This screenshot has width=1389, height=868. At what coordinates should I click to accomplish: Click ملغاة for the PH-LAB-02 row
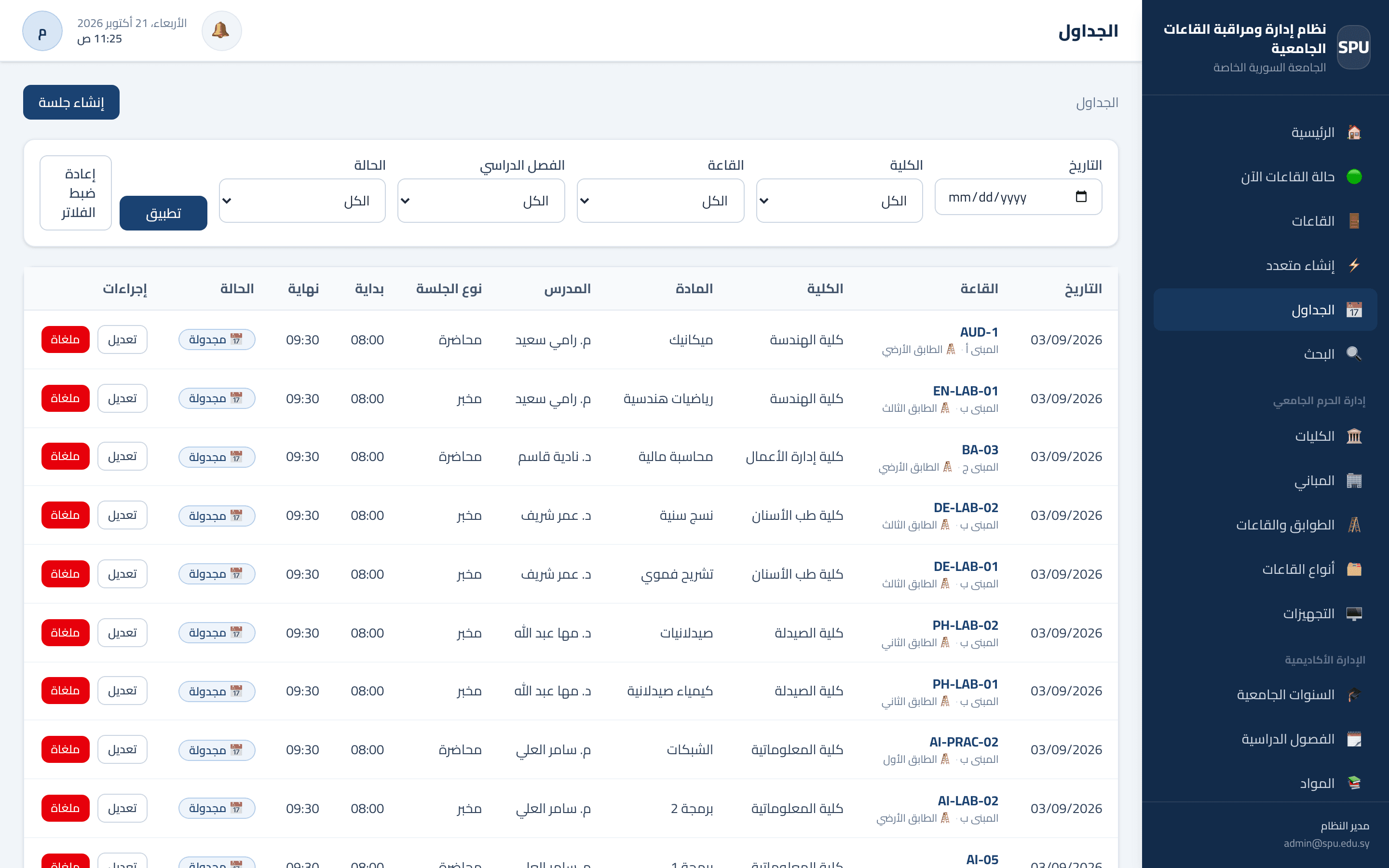coord(66,633)
